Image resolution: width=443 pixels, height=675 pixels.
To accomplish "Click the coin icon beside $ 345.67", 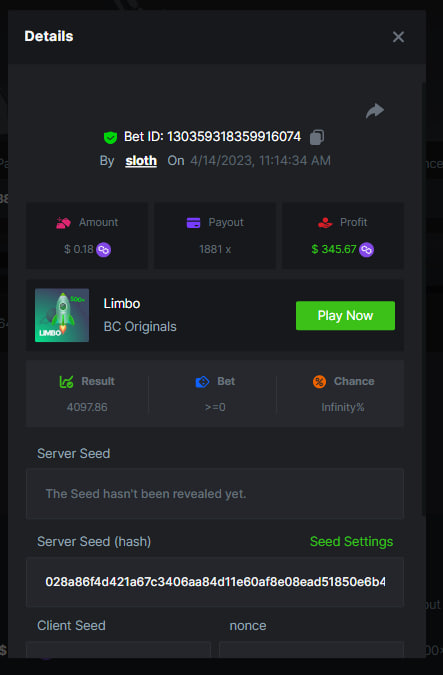I will coord(366,250).
